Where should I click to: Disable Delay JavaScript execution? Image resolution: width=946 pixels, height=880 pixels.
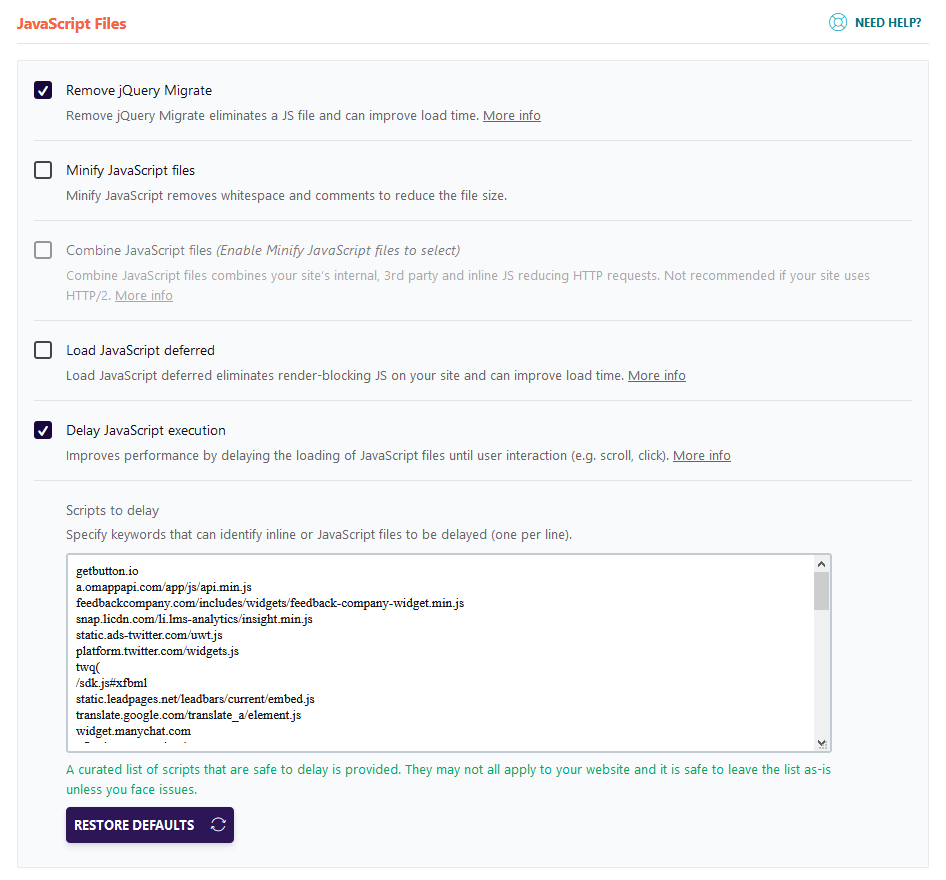[43, 430]
